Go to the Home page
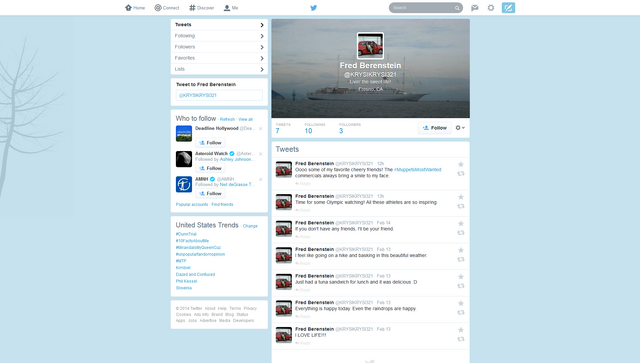Viewport: 640px width, 363px height. 135,8
